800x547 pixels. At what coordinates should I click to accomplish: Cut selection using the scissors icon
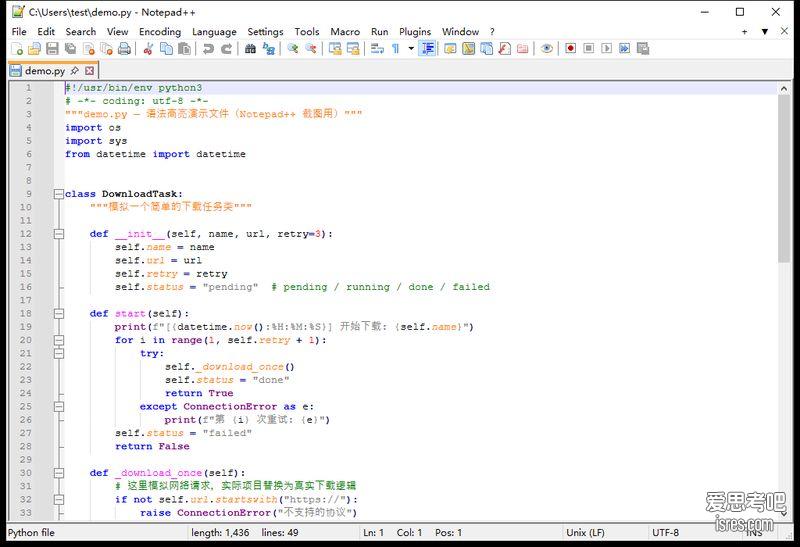(x=148, y=48)
